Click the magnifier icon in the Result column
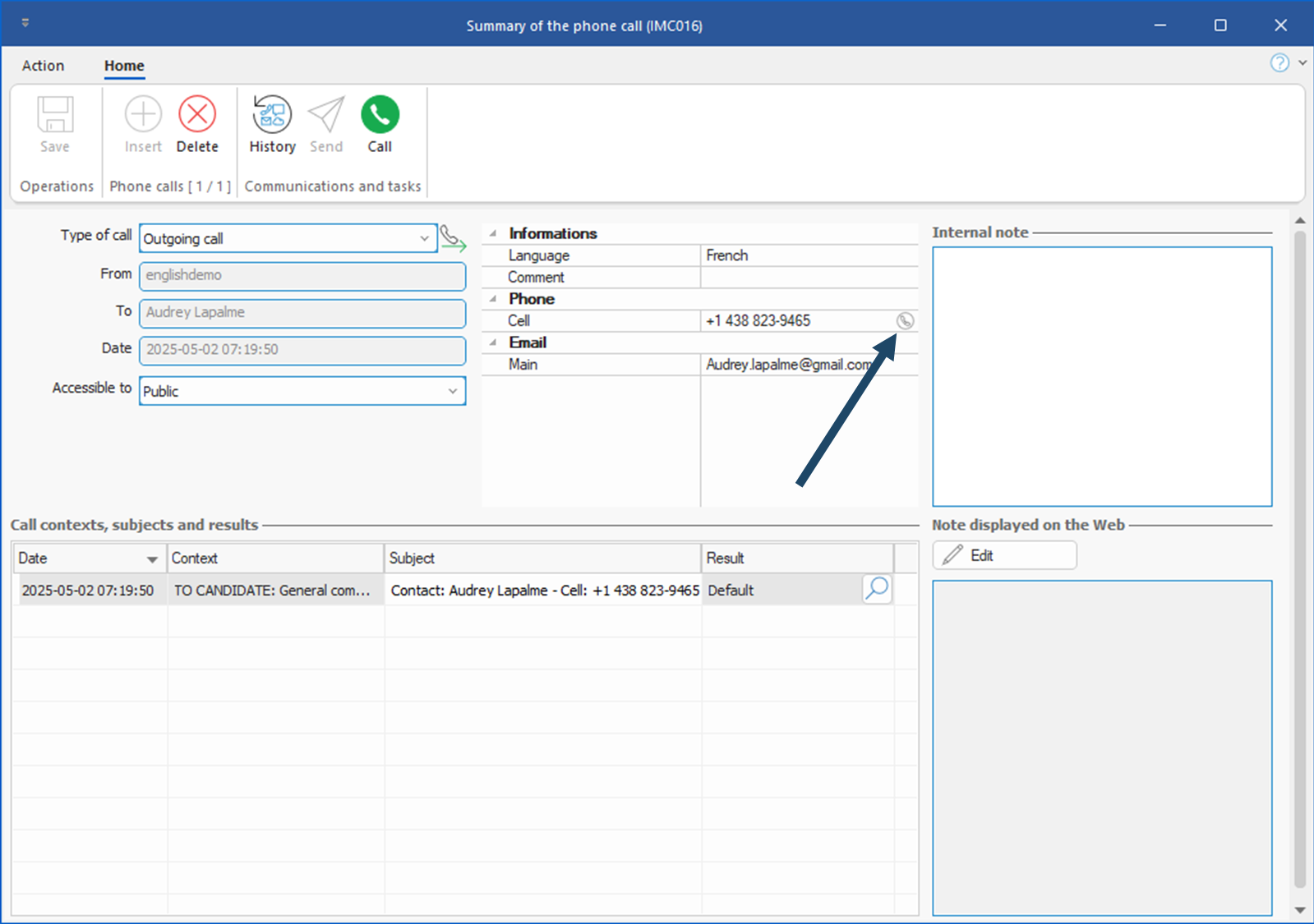 coord(877,589)
